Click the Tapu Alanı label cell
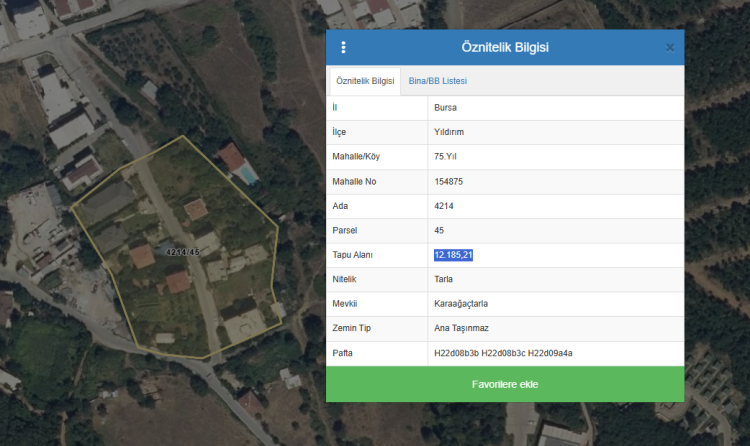This screenshot has width=750, height=446. (351, 255)
